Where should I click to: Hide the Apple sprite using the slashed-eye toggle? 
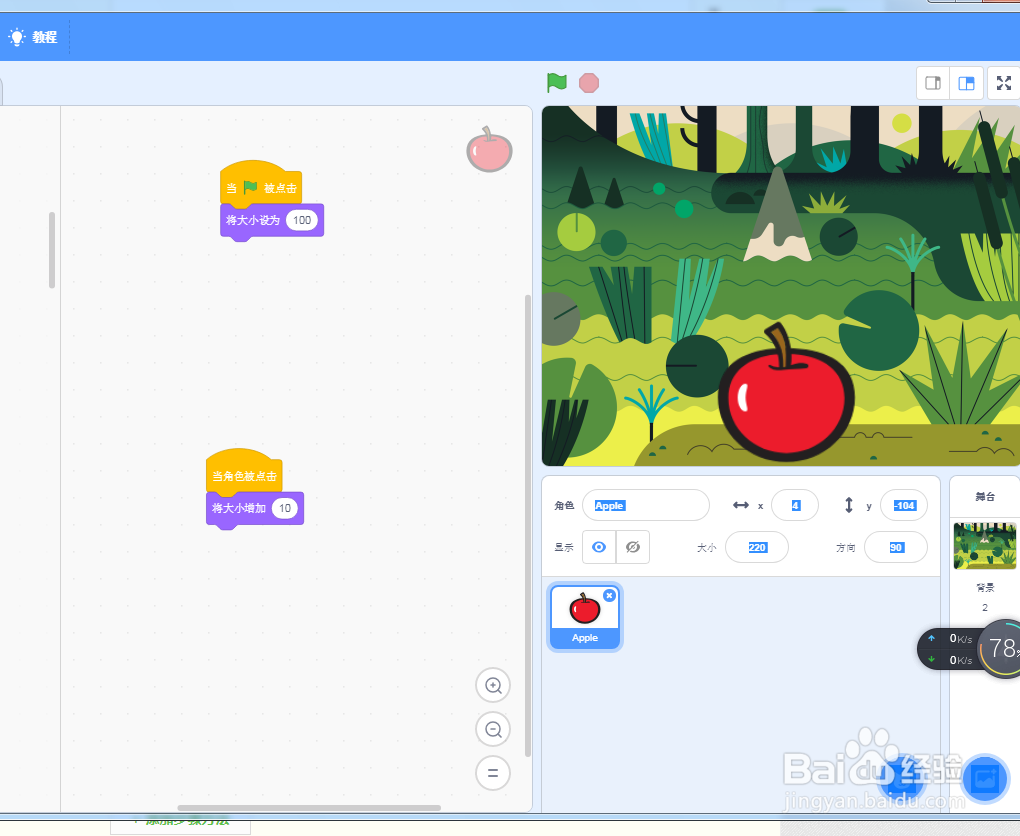pos(633,547)
